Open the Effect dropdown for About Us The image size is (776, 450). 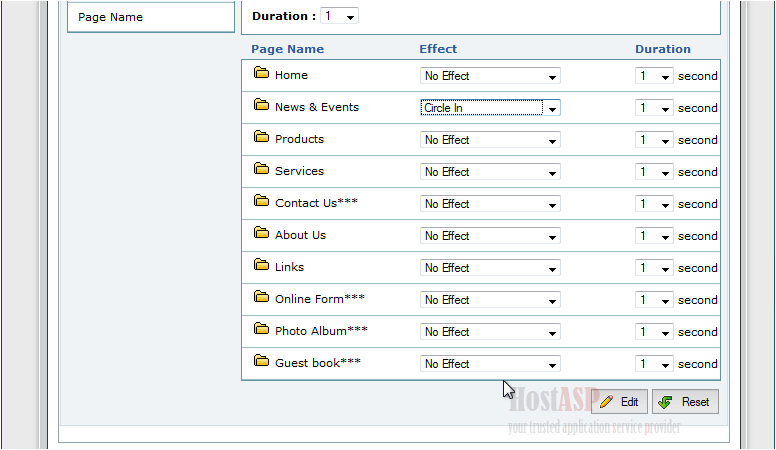(x=490, y=236)
